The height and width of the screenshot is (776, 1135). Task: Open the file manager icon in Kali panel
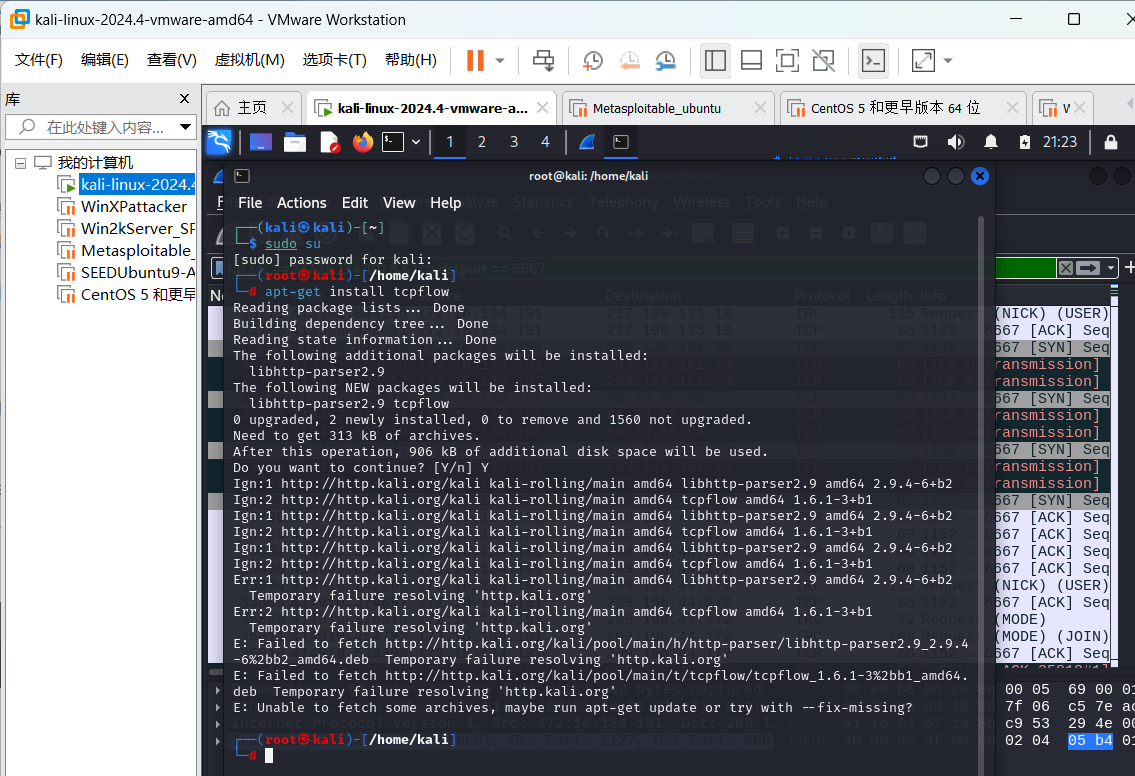click(295, 142)
